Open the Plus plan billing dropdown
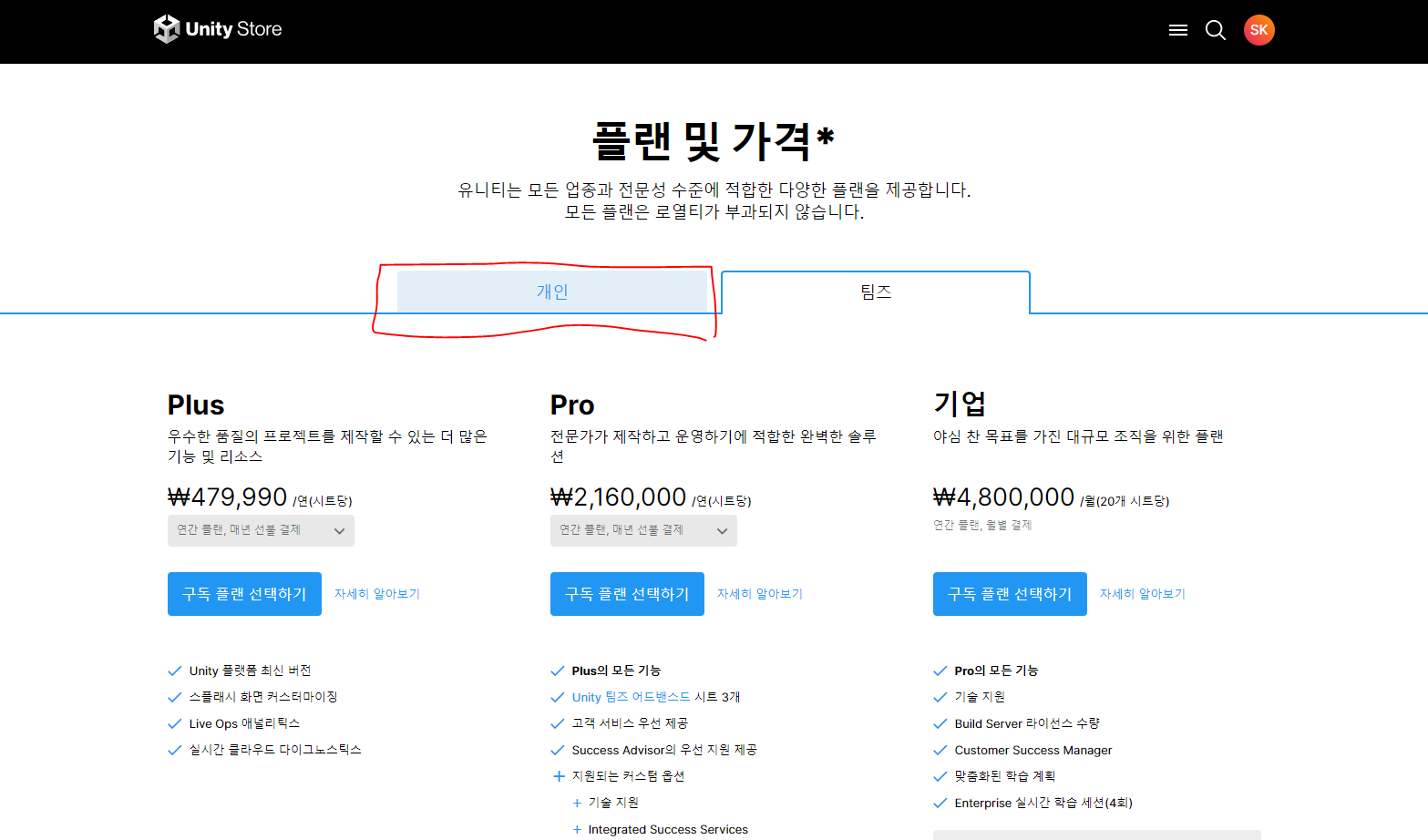Image resolution: width=1428 pixels, height=840 pixels. (x=261, y=530)
